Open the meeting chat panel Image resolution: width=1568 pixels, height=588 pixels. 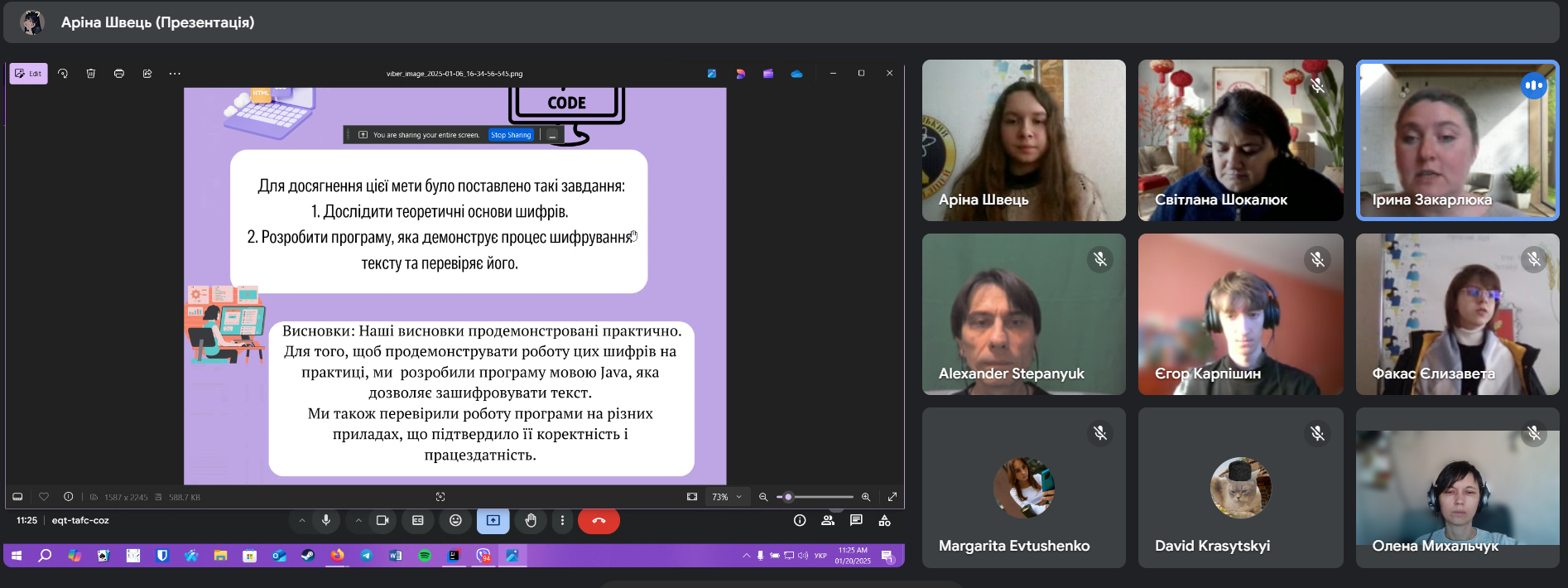[x=856, y=520]
